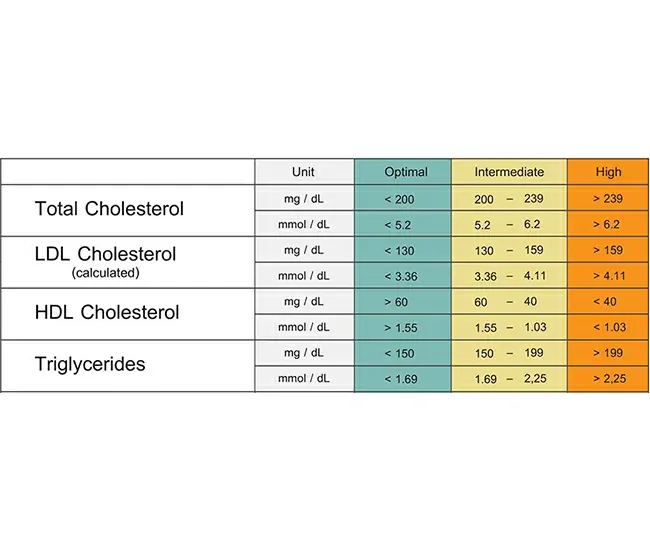The height and width of the screenshot is (550, 650).
Task: Click the "> 60" HDL optimal cell
Action: point(397,303)
